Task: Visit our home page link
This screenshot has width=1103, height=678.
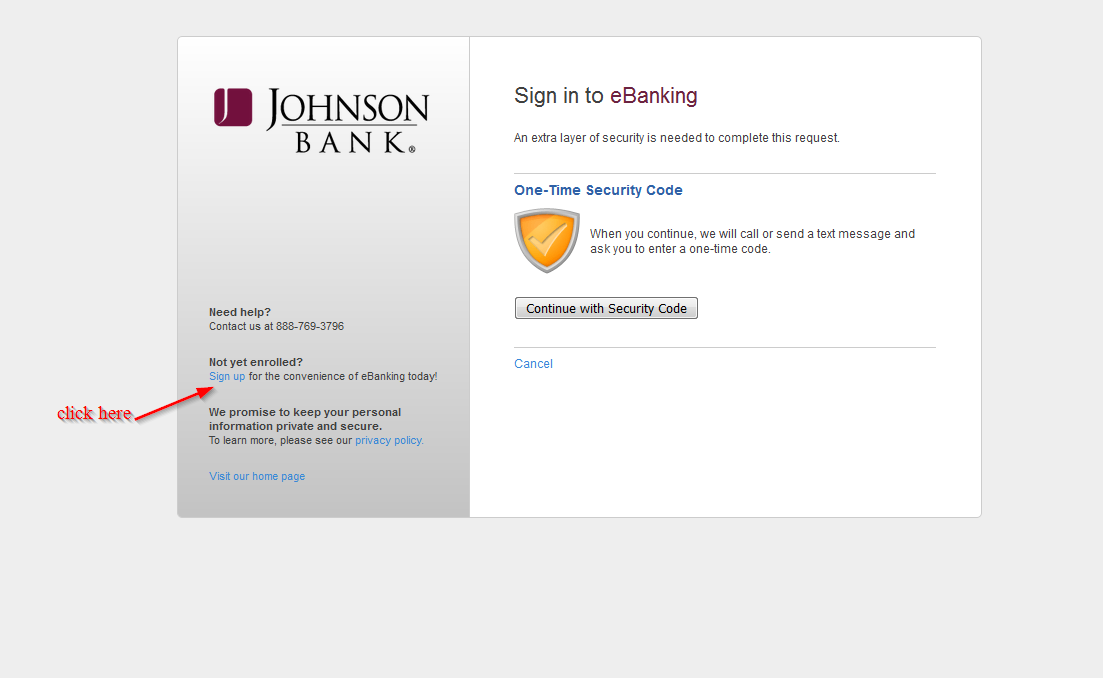Action: pyautogui.click(x=257, y=476)
